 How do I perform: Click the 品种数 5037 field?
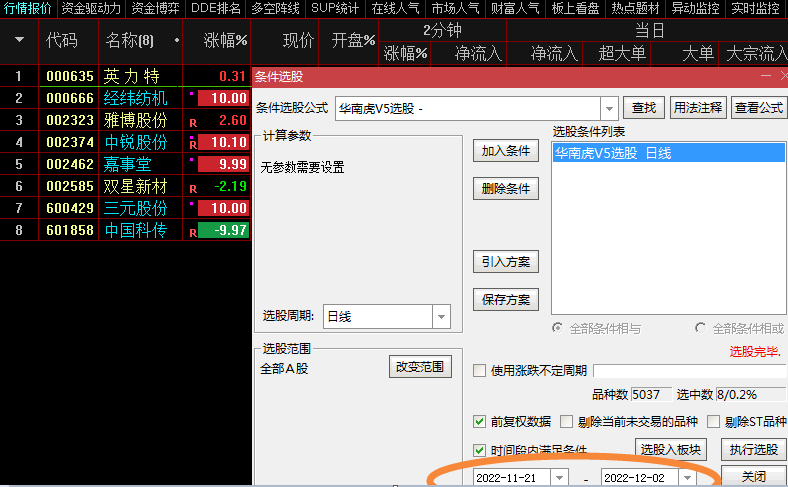(651, 395)
